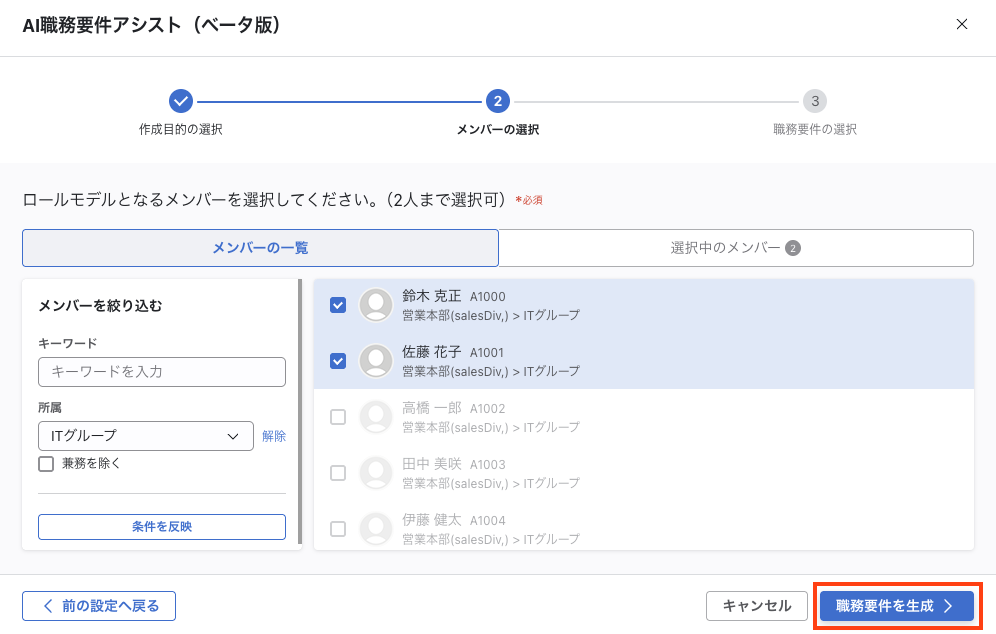The image size is (996, 634).
Task: Click name 伊藤 健太
Action: [x=432, y=520]
